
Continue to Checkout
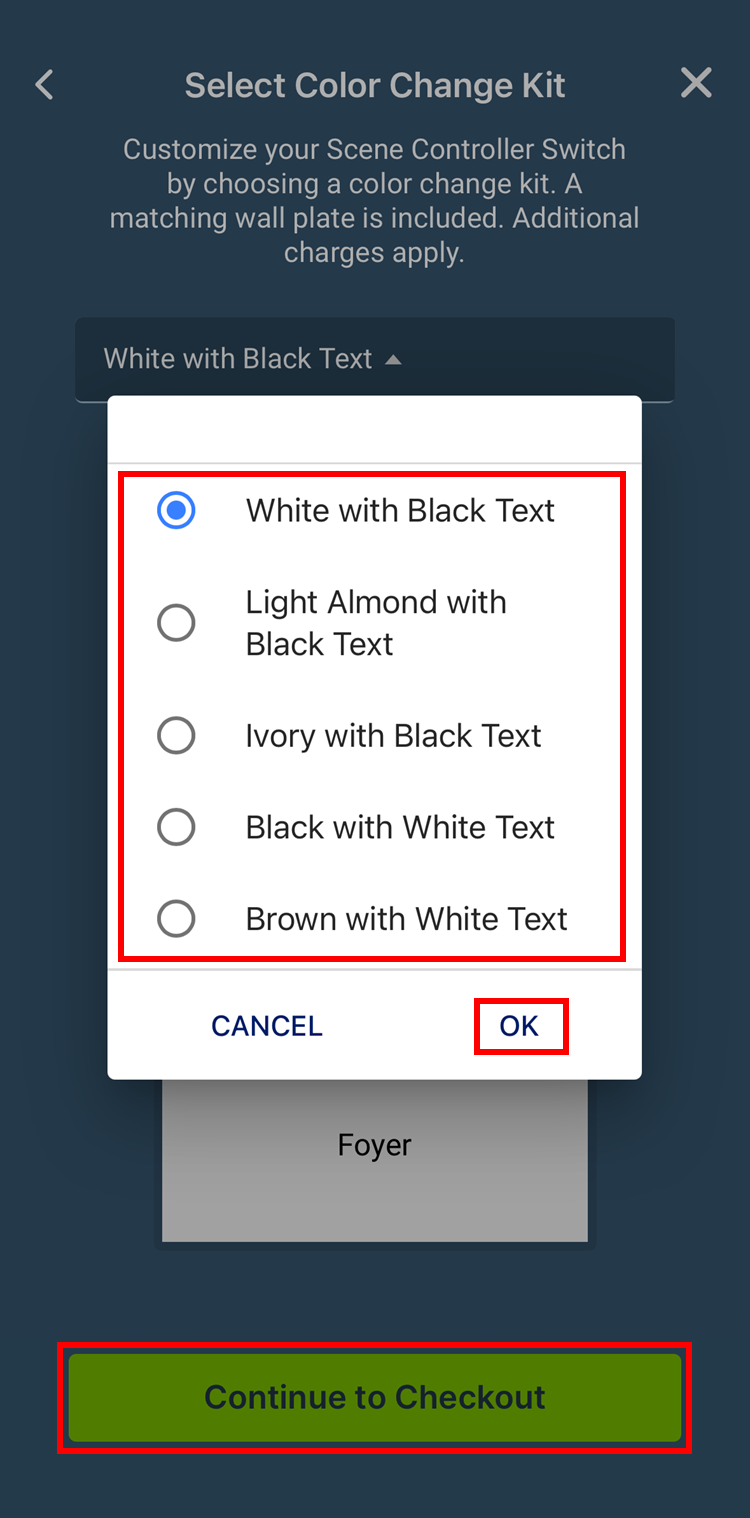pos(375,1397)
